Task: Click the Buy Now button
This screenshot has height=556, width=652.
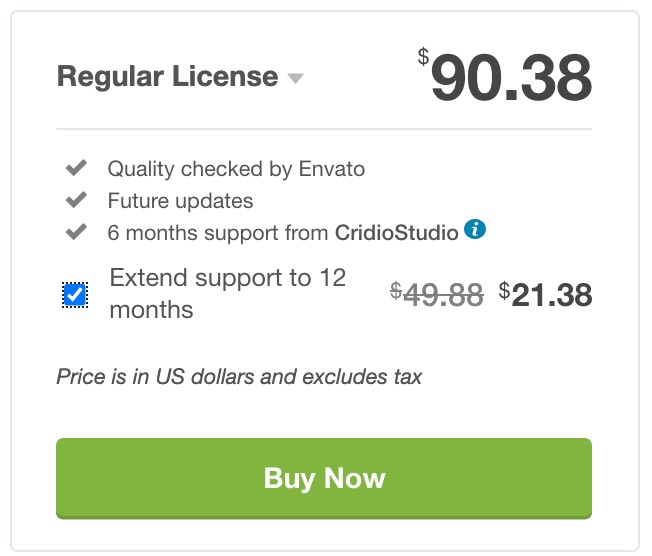Action: pyautogui.click(x=324, y=478)
